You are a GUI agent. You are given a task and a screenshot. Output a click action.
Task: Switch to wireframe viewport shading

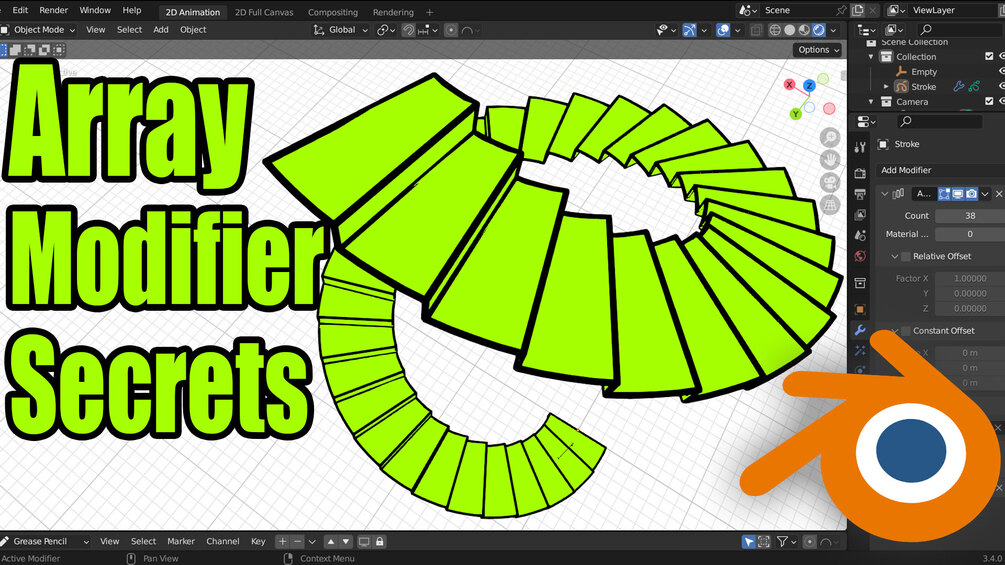point(775,30)
